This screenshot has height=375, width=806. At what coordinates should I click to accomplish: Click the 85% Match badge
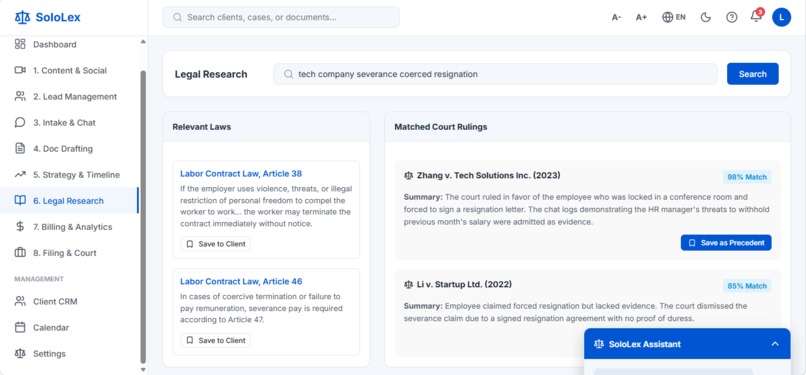(747, 286)
